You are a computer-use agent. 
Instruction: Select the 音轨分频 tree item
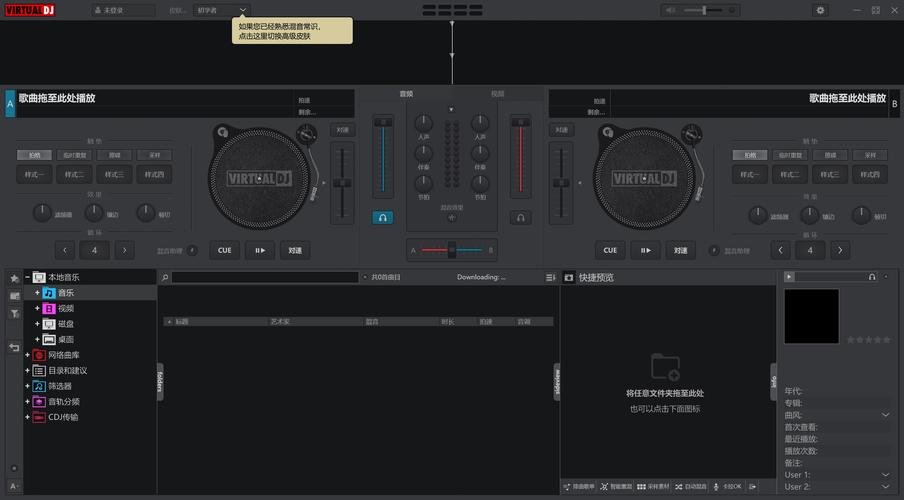64,401
